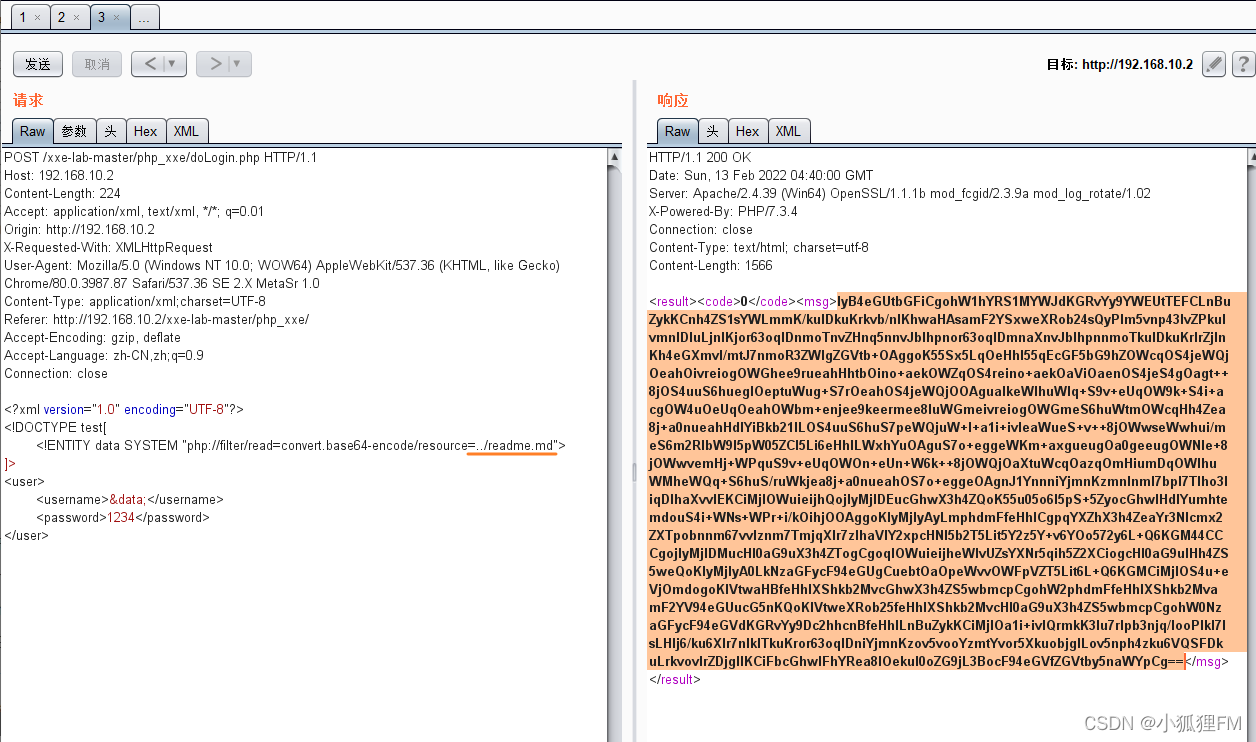Click the 'Server: Apache/2.4.39' response header
1256x742 pixels.
pos(900,194)
